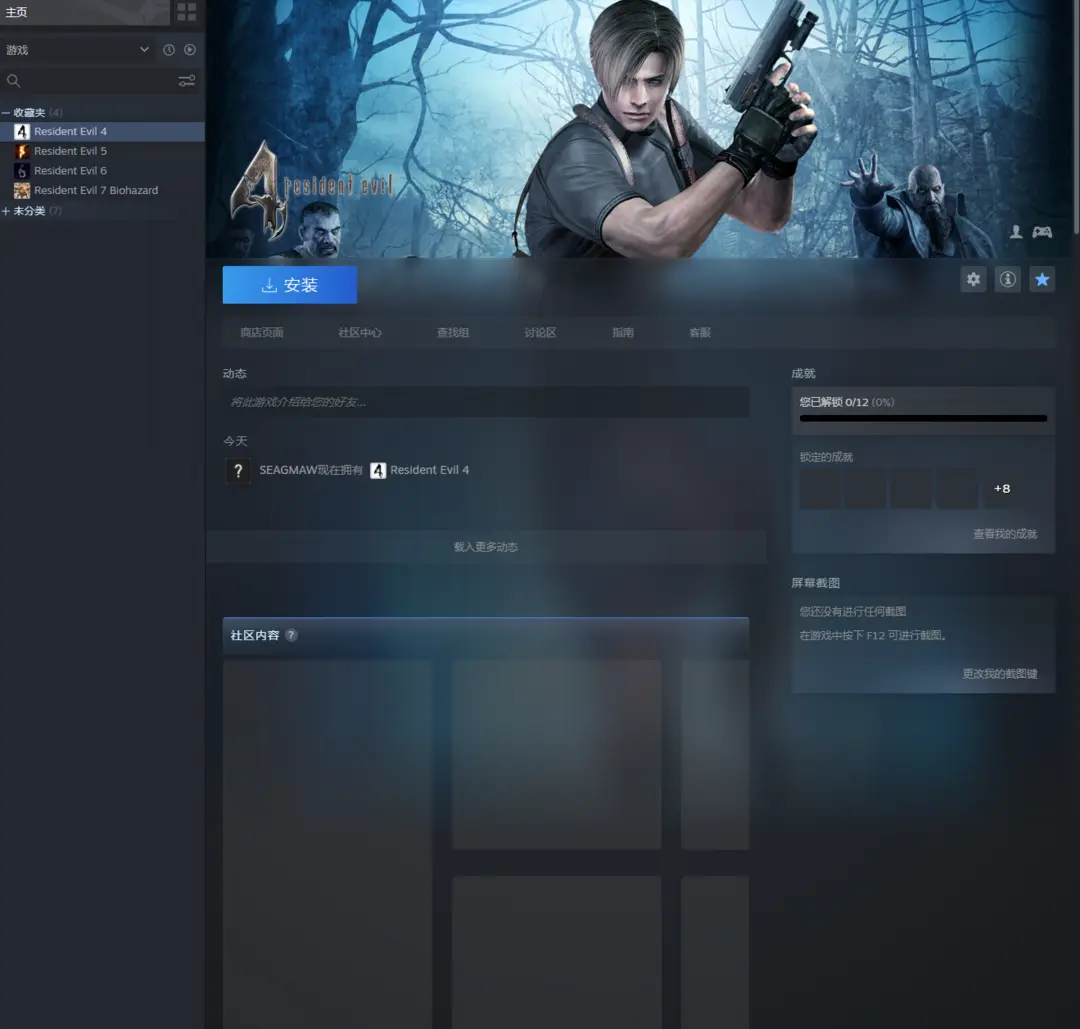Screen dimensions: 1080x1029
Task: Load more activity with 载入更多动态
Action: 486,547
